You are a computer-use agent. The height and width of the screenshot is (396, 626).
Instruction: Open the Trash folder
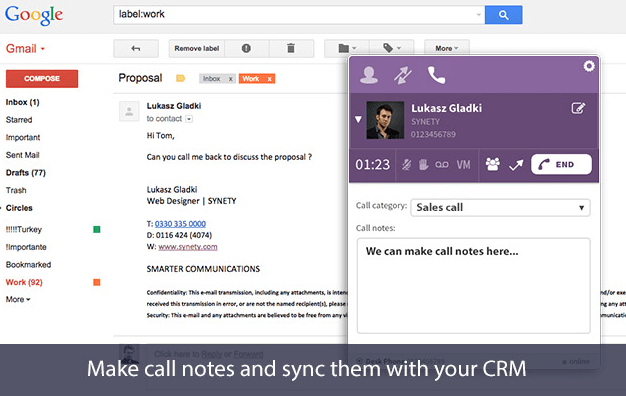16,190
